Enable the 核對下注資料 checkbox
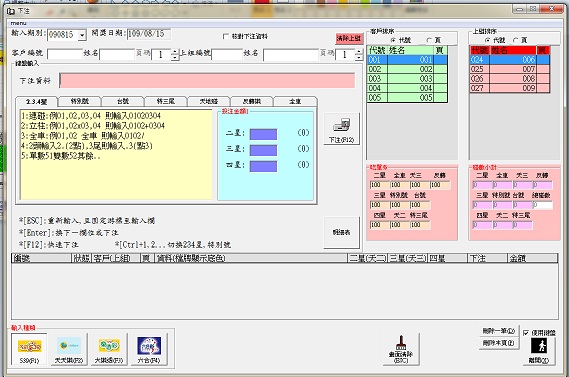The image size is (569, 377). [226, 36]
